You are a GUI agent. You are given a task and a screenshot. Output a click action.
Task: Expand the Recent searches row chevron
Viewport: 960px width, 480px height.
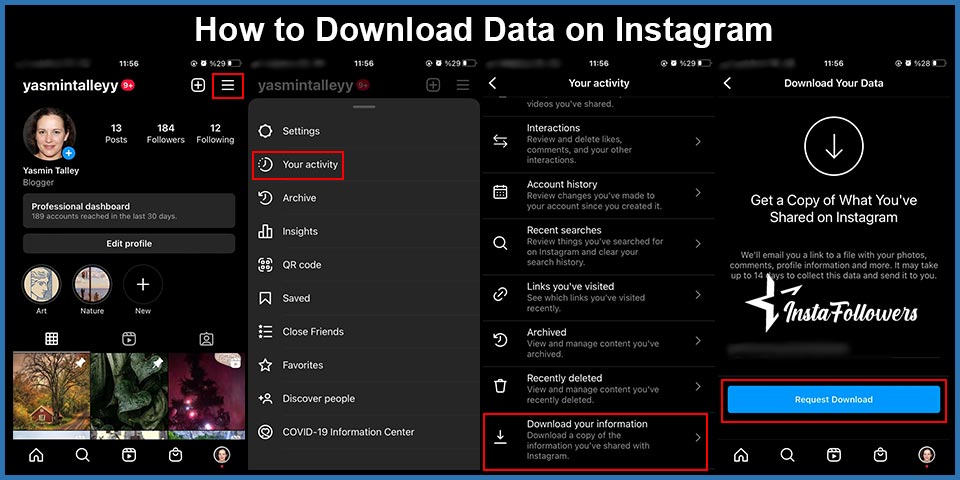coord(698,243)
